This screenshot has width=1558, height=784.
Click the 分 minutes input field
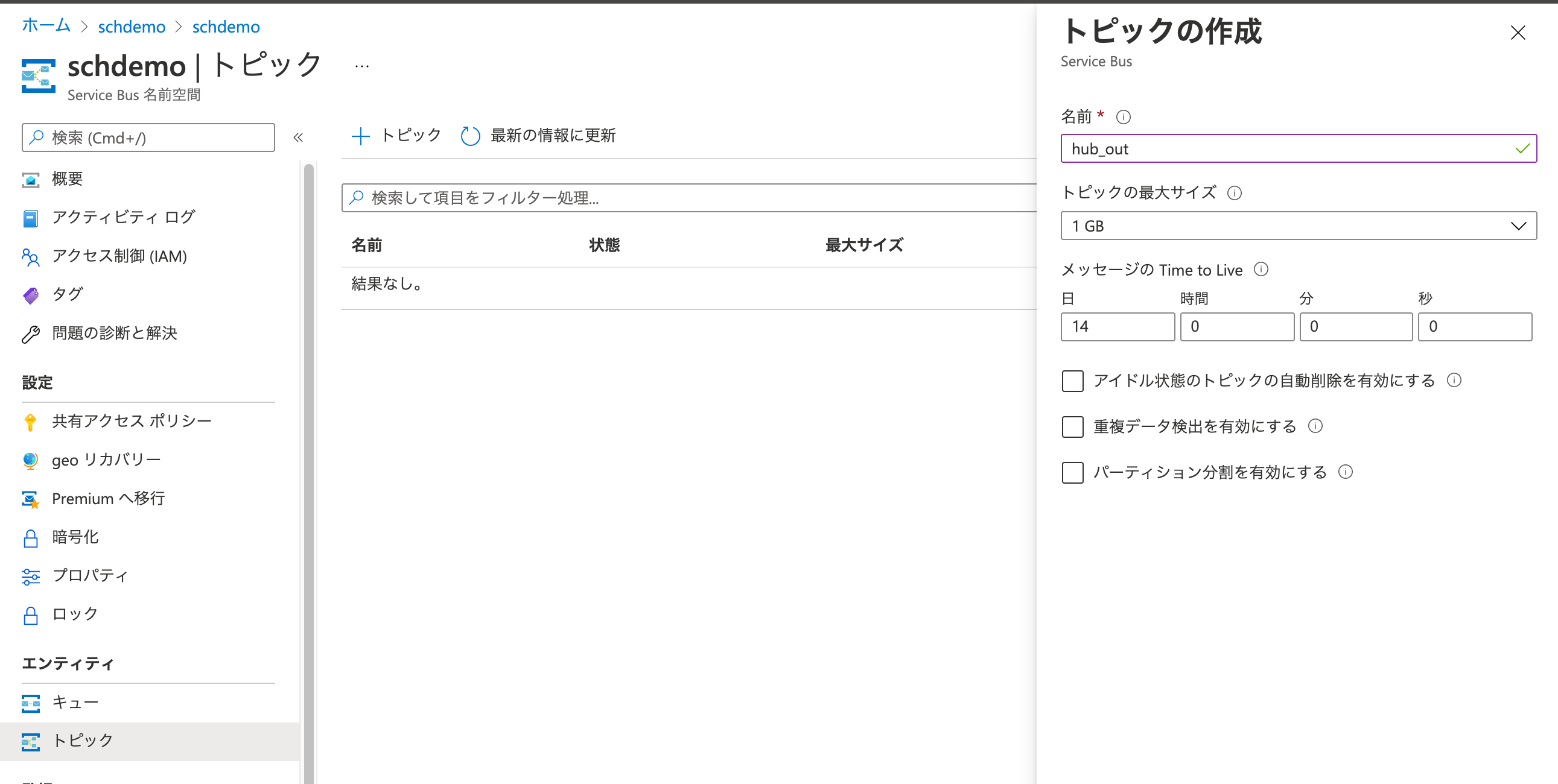pos(1355,327)
